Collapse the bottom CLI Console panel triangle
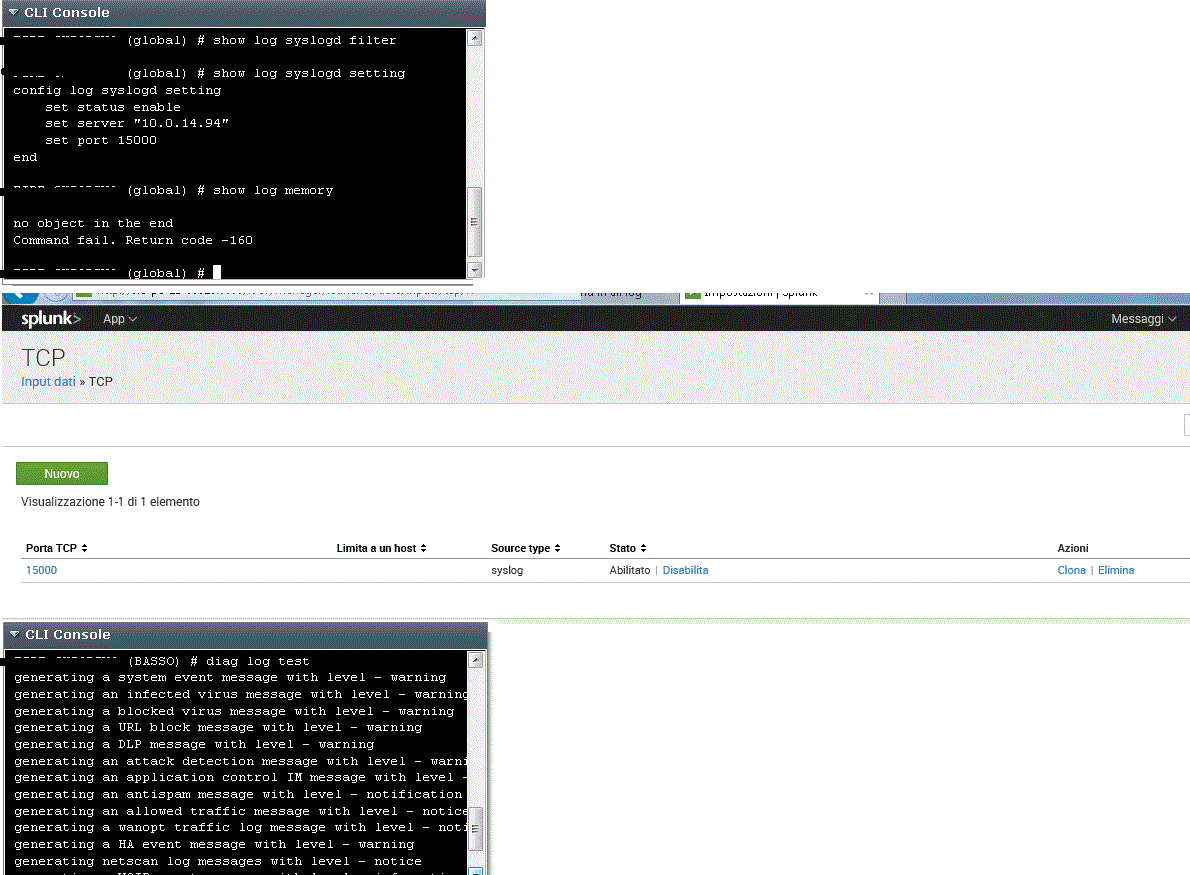The width and height of the screenshot is (1190, 875). pyautogui.click(x=14, y=634)
